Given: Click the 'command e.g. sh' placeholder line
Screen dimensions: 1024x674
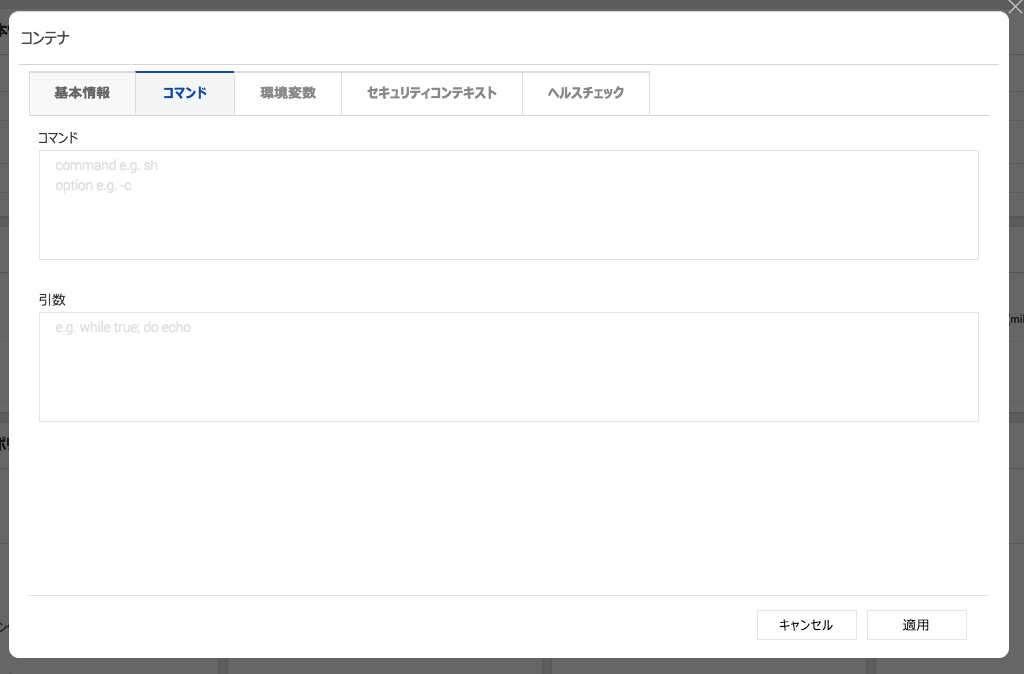Looking at the screenshot, I should tap(107, 165).
